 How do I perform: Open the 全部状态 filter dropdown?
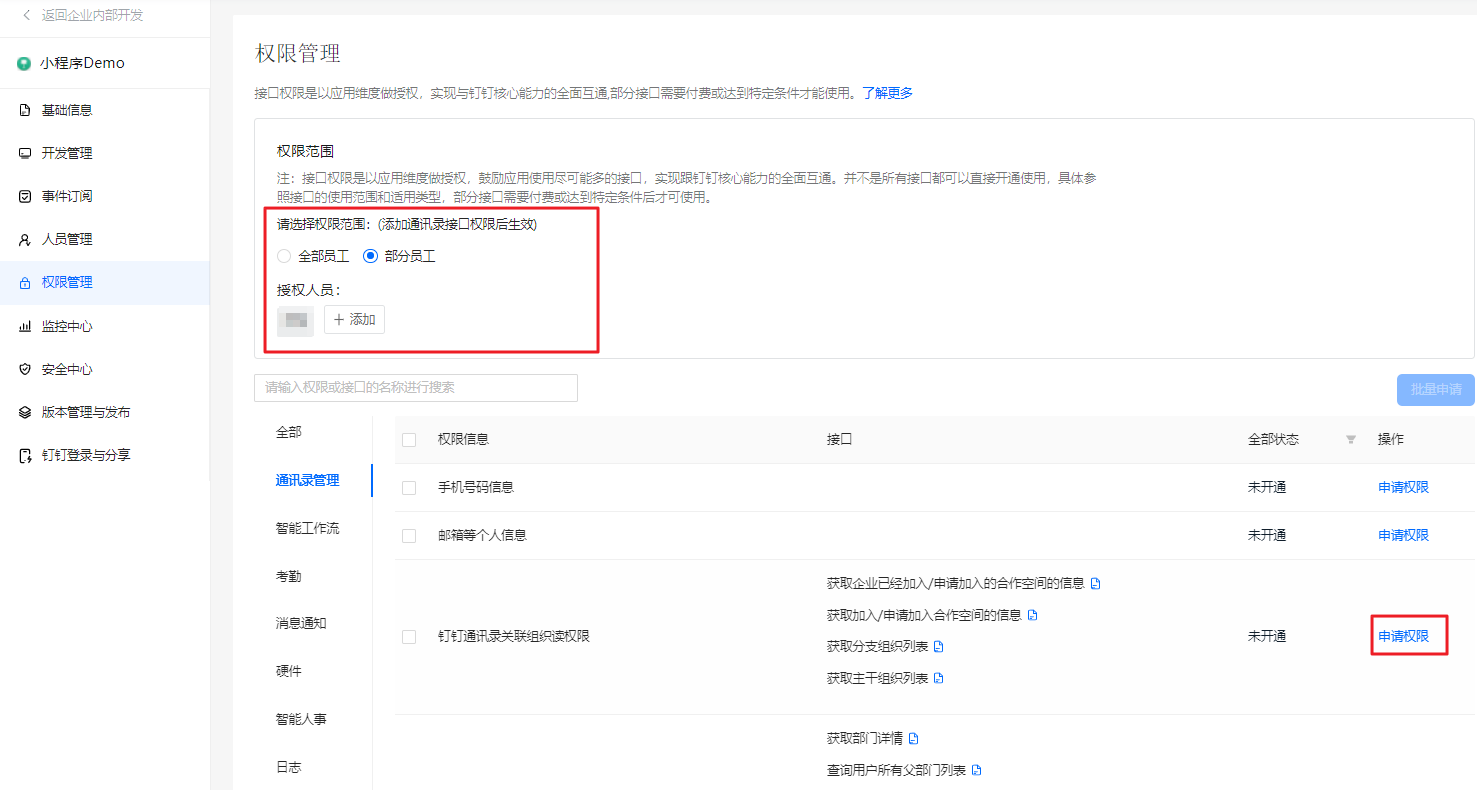pyautogui.click(x=1351, y=439)
